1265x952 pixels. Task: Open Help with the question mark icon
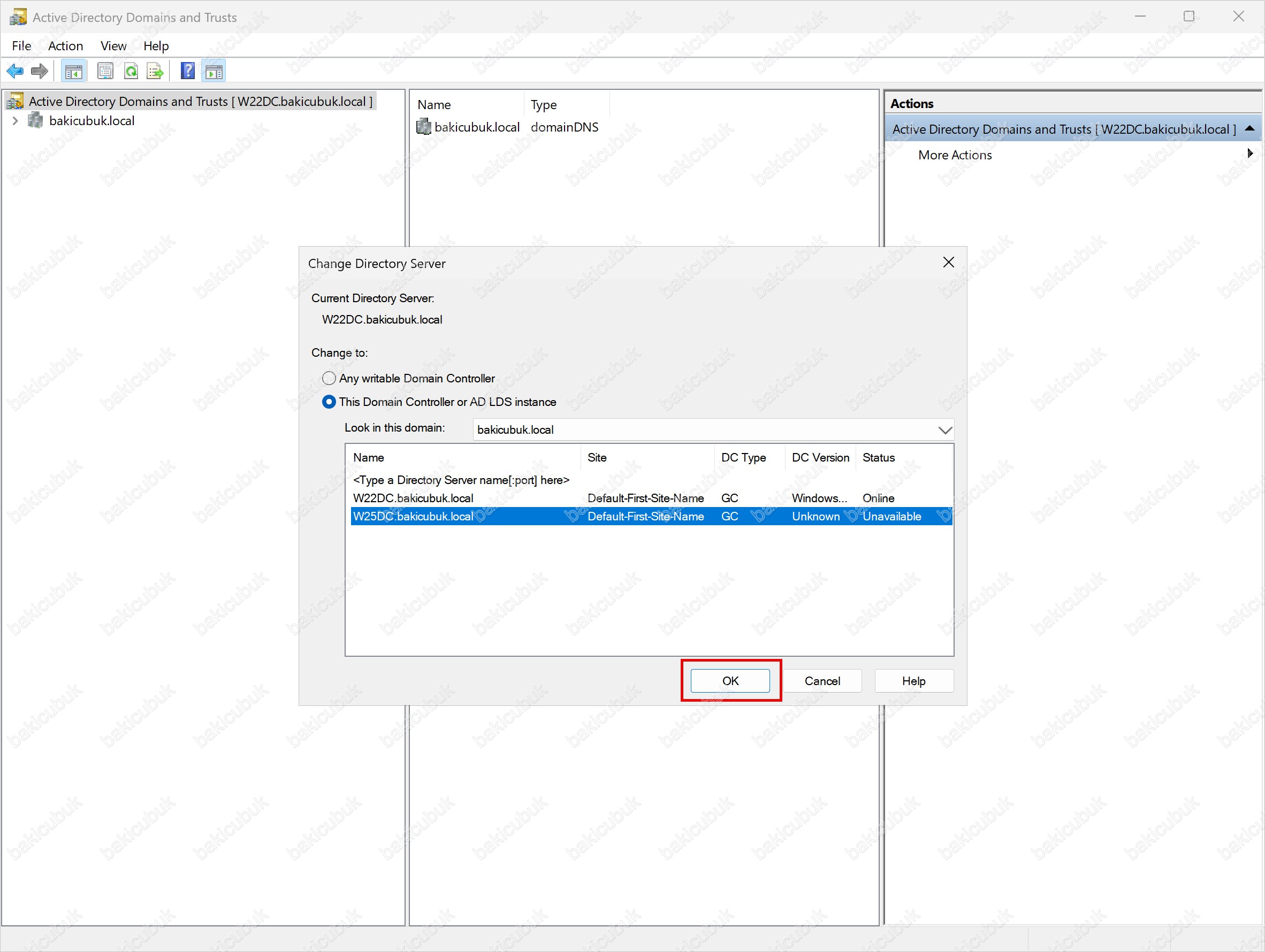click(188, 72)
